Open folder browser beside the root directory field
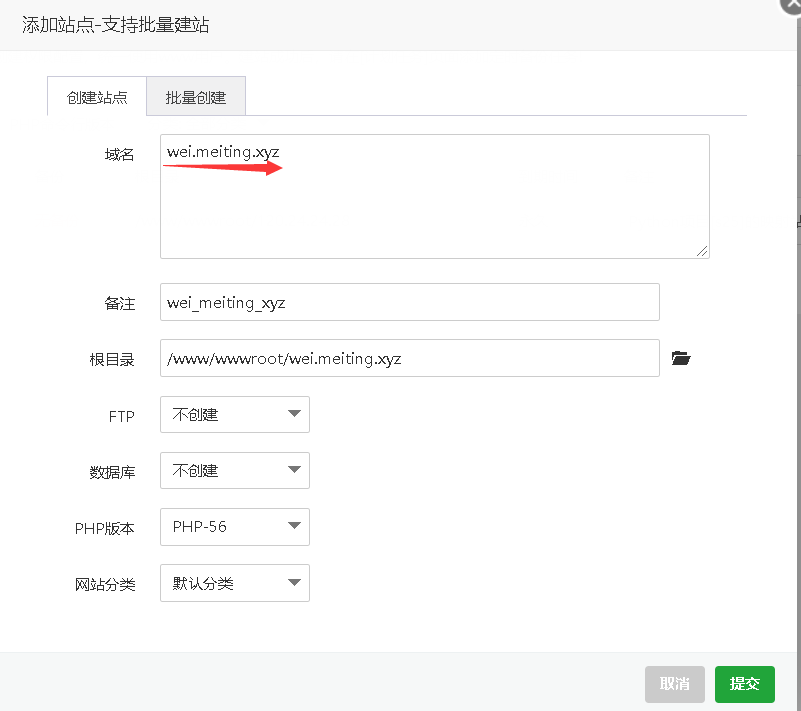The height and width of the screenshot is (711, 801). pyautogui.click(x=681, y=358)
